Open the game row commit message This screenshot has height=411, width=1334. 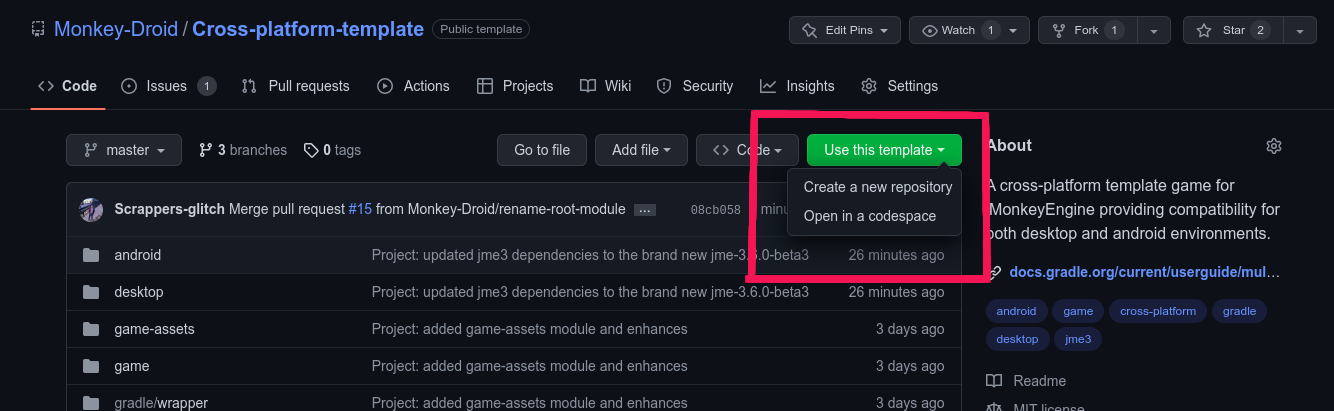pos(530,366)
